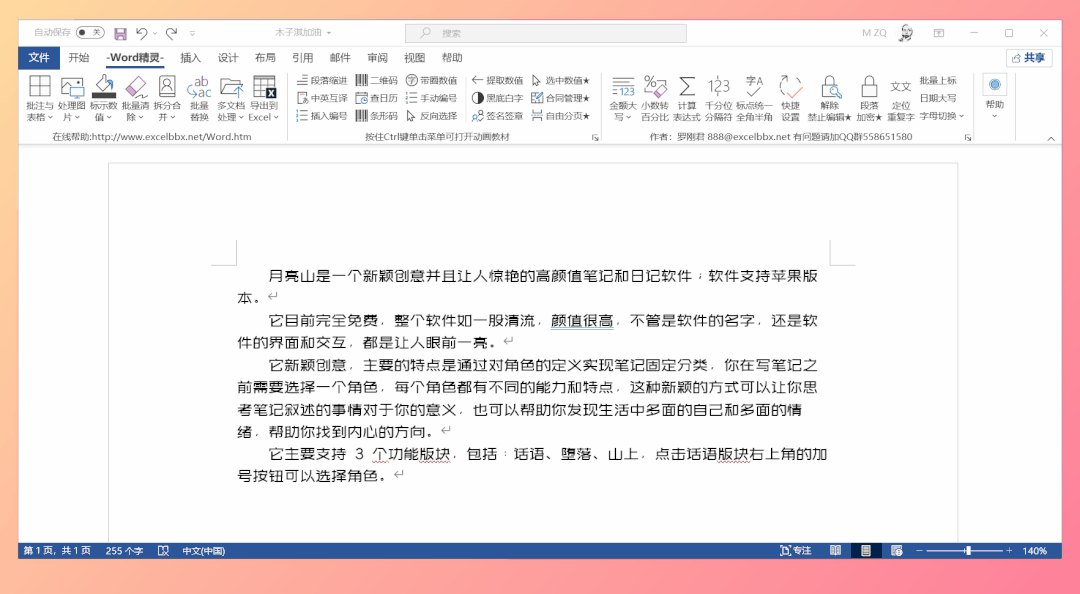
Task: Enable 专注 Focus mode in status bar
Action: pos(795,549)
